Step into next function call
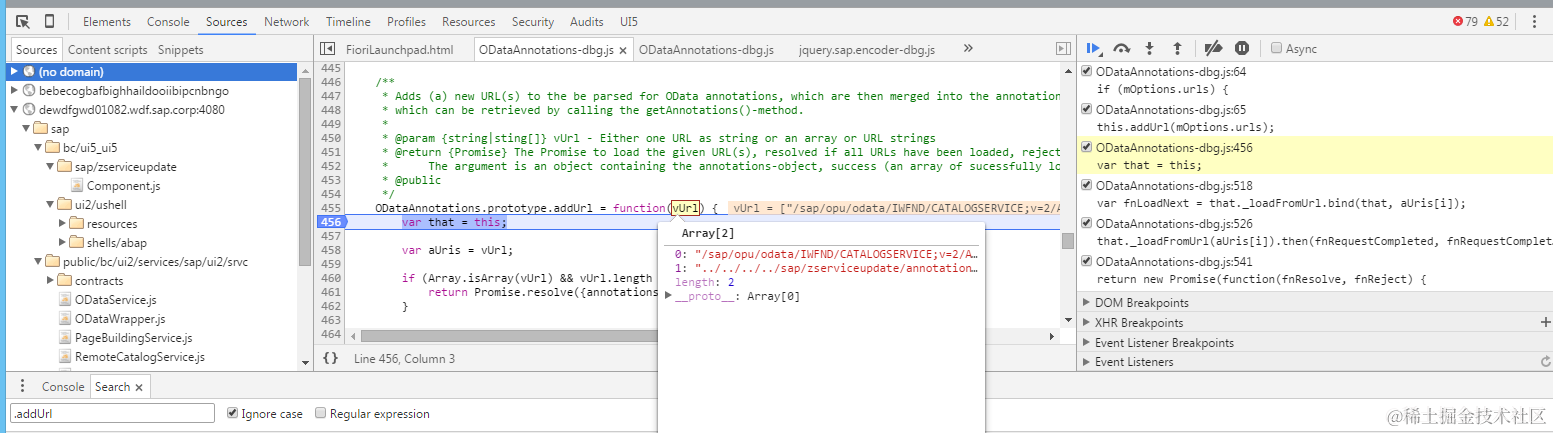The image size is (1553, 433). 1150,48
